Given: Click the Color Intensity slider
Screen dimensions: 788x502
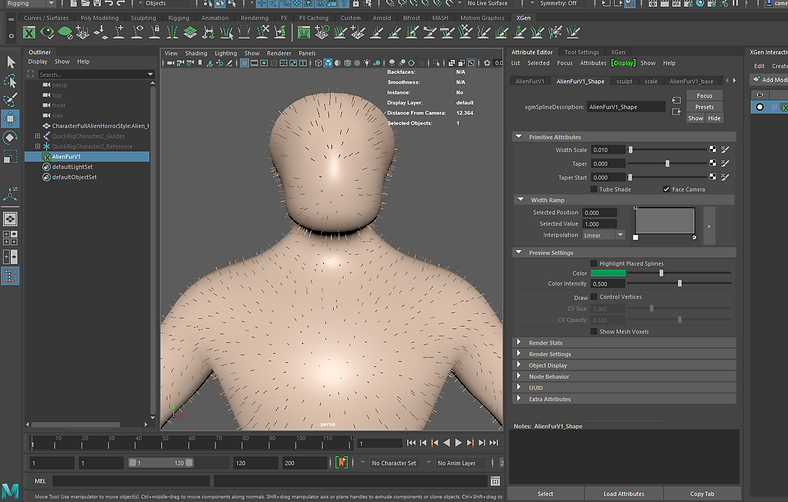Looking at the screenshot, I should (680, 283).
